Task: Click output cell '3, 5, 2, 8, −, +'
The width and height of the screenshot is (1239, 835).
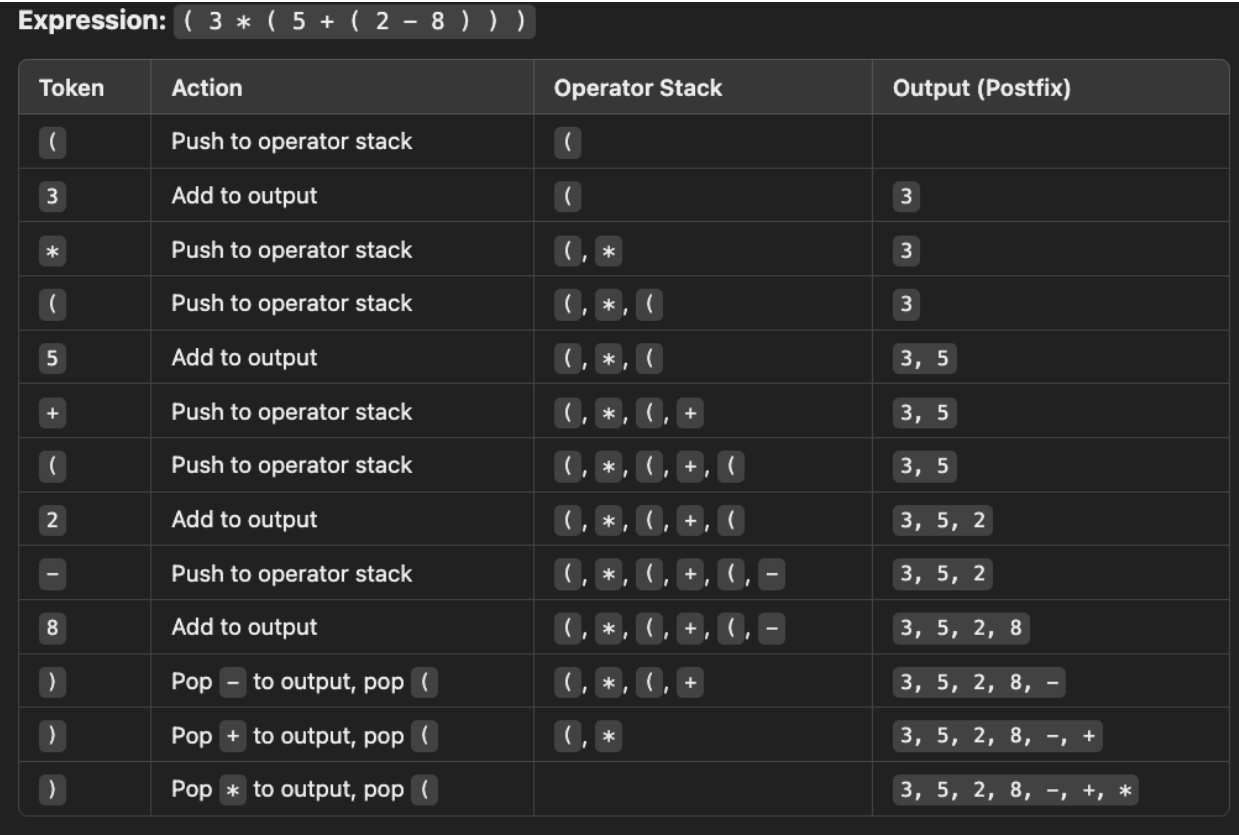Action: (x=997, y=736)
